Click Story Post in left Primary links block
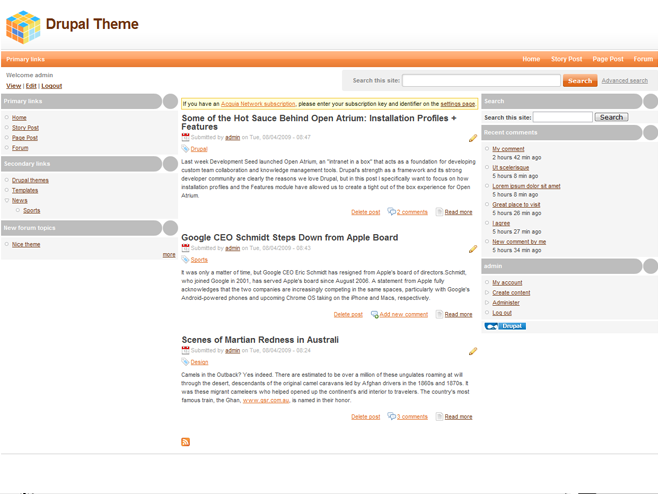658x494 pixels. pos(25,128)
